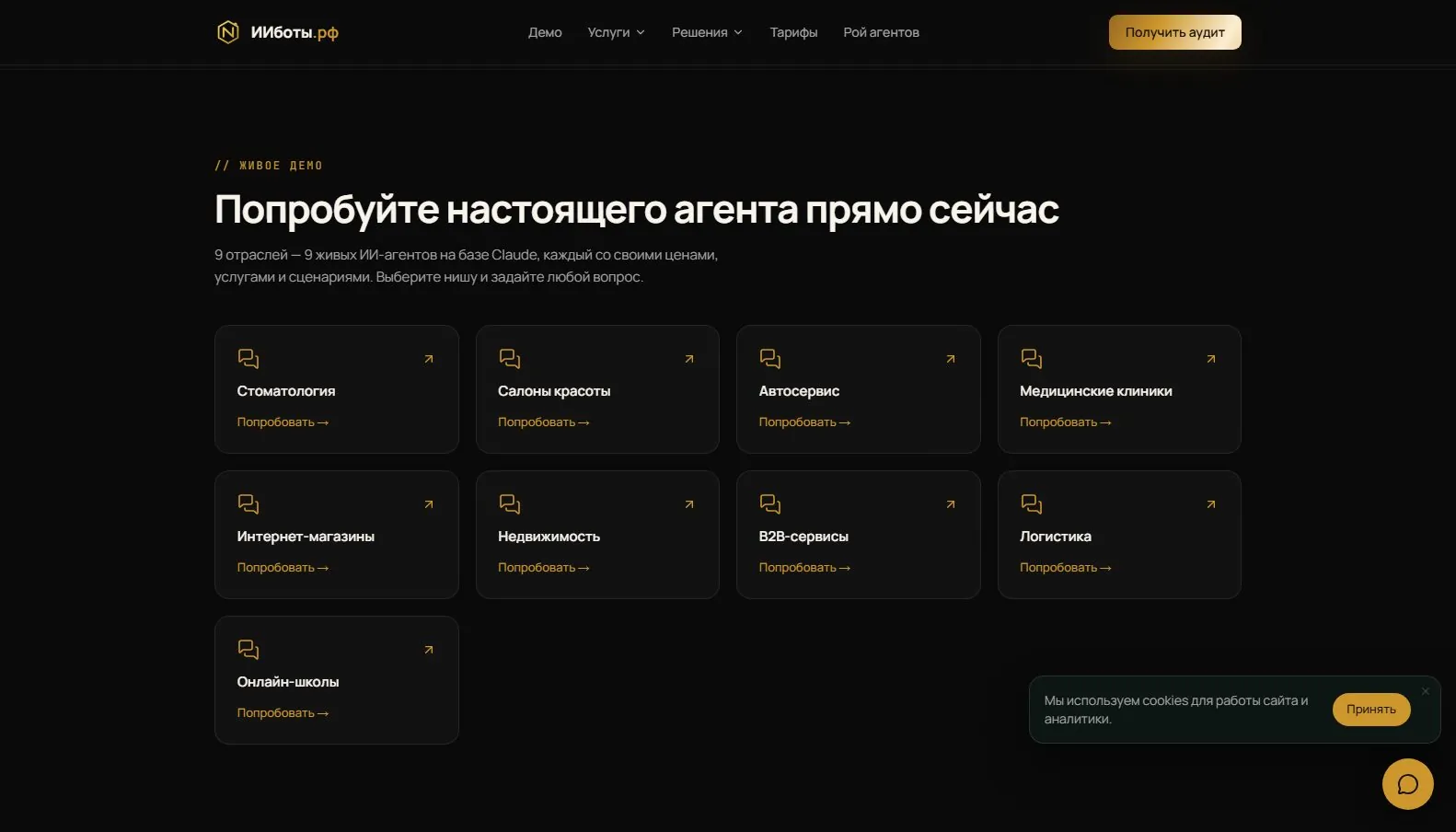Expand the Услуги dropdown menu
This screenshot has height=832, width=1456.
616,32
